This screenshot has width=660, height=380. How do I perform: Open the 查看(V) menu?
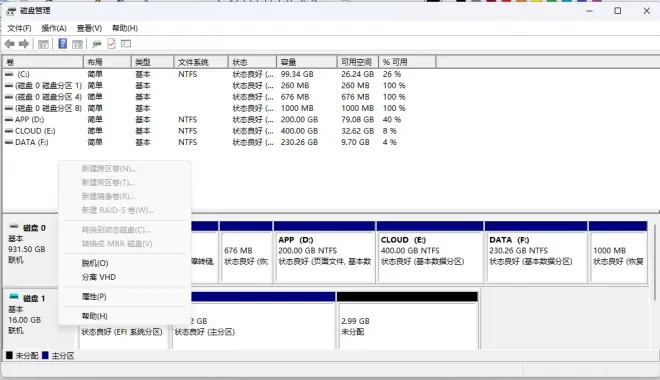click(89, 28)
